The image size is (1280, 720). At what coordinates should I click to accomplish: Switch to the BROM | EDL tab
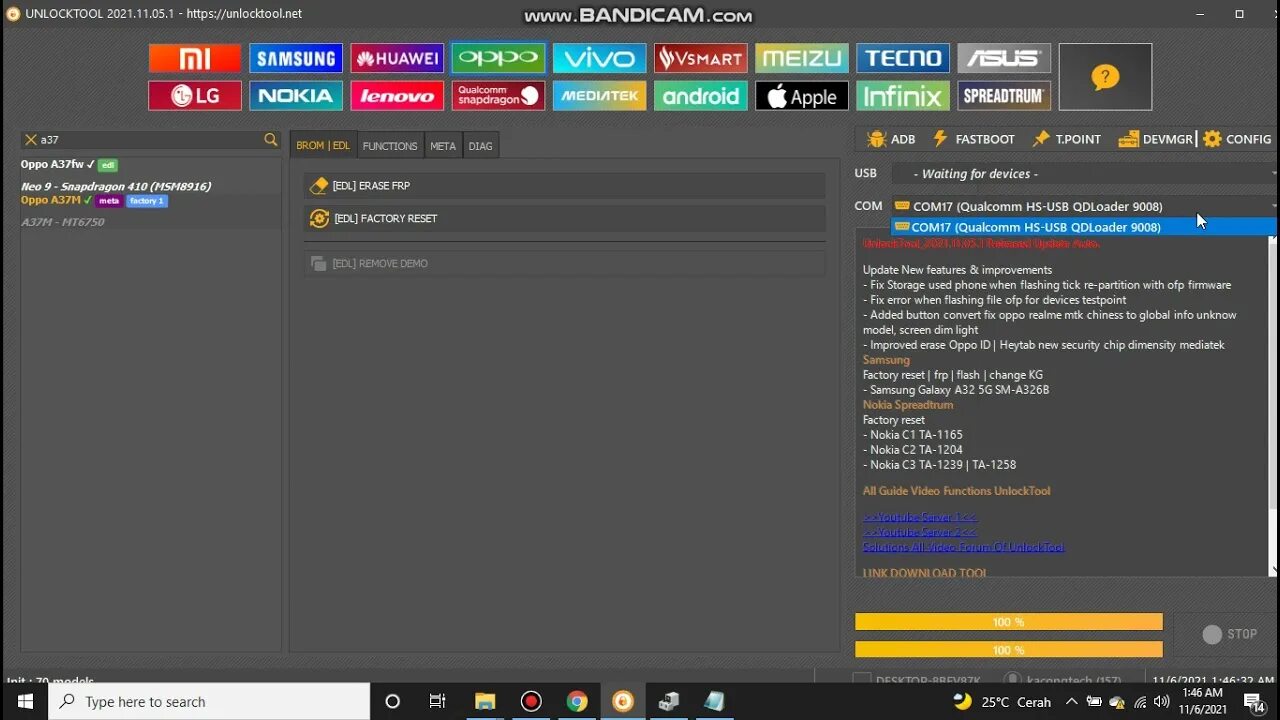(323, 146)
